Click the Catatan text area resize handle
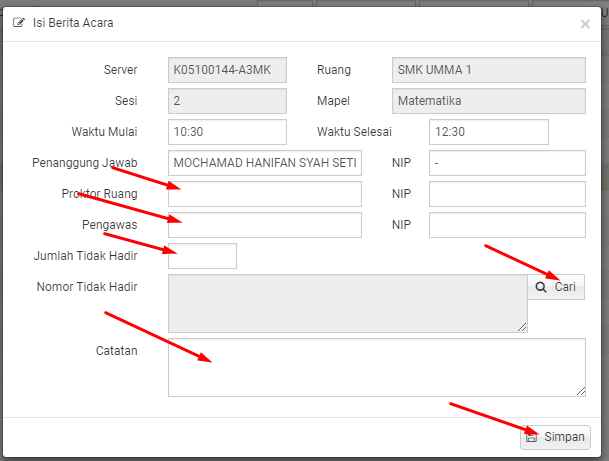 [581, 391]
